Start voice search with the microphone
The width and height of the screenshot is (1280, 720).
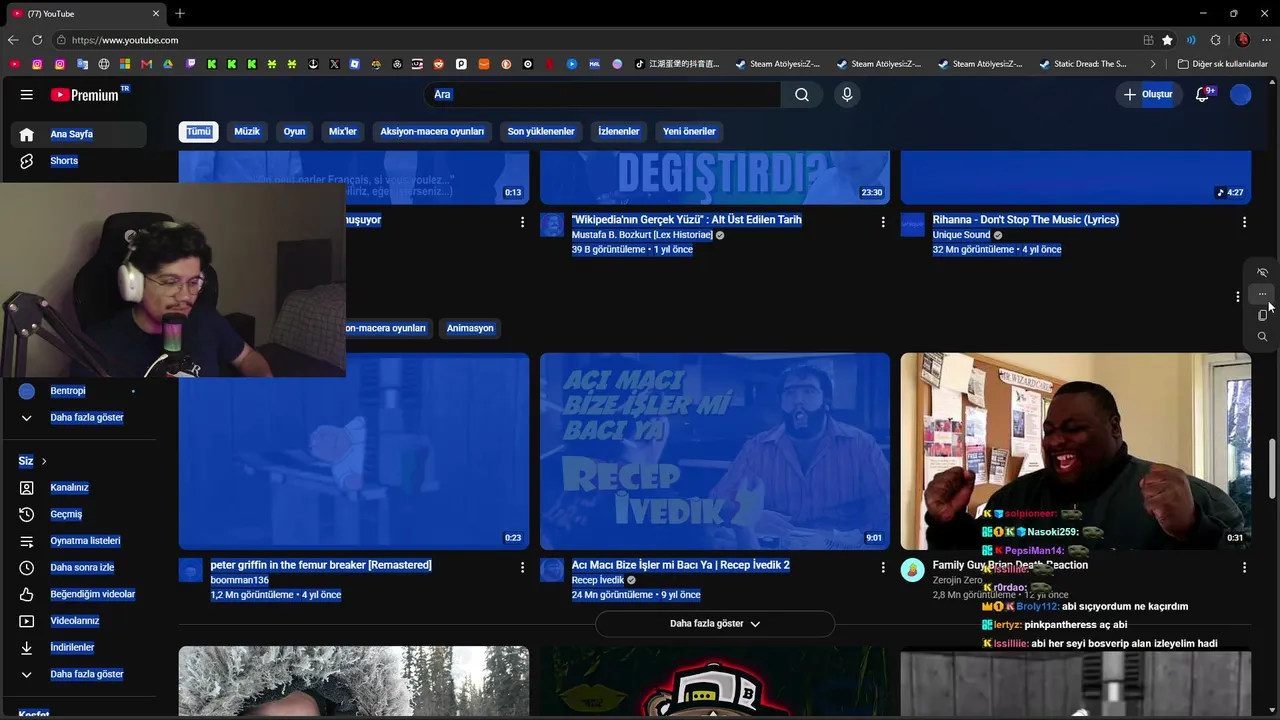tap(847, 95)
